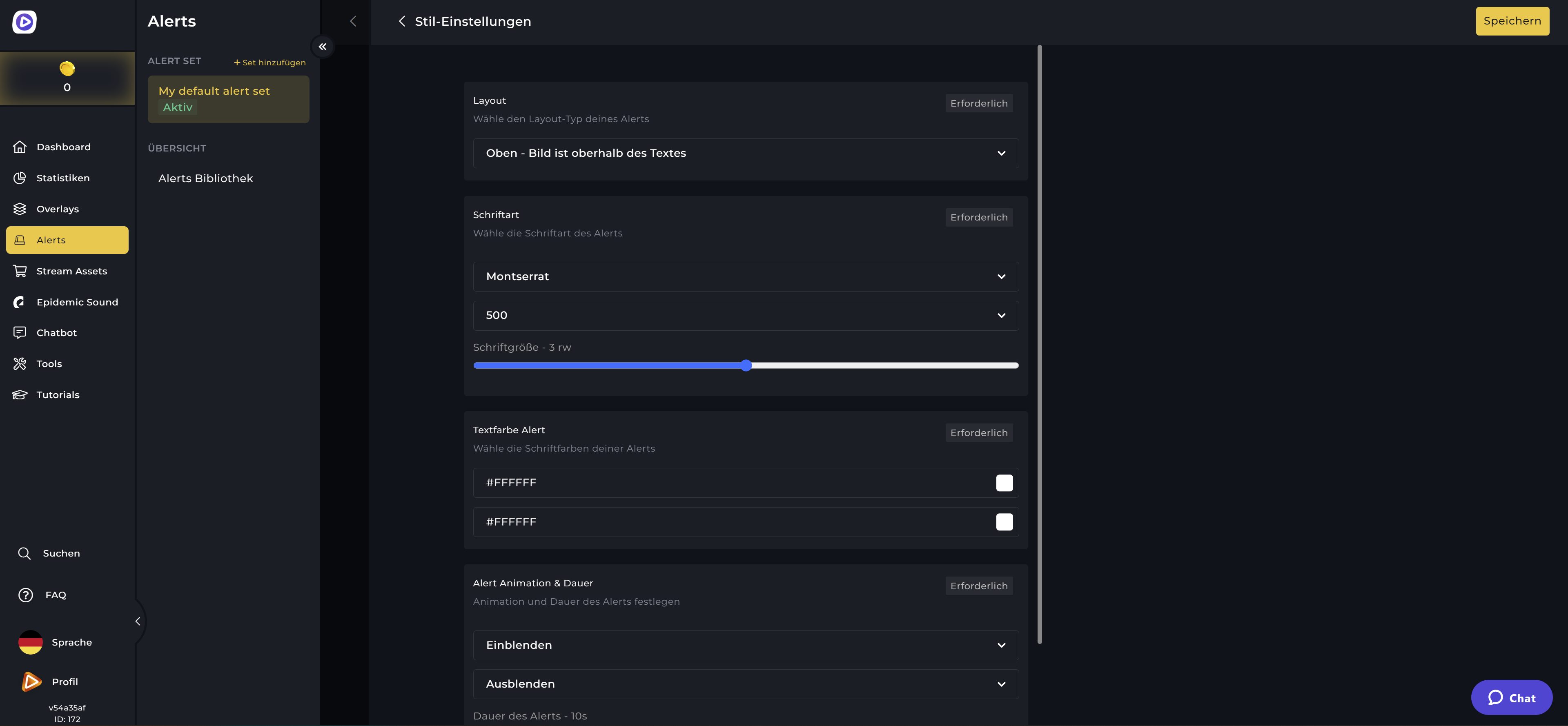Select Statistiken in the sidebar
Viewport: 1568px width, 726px height.
(x=63, y=178)
